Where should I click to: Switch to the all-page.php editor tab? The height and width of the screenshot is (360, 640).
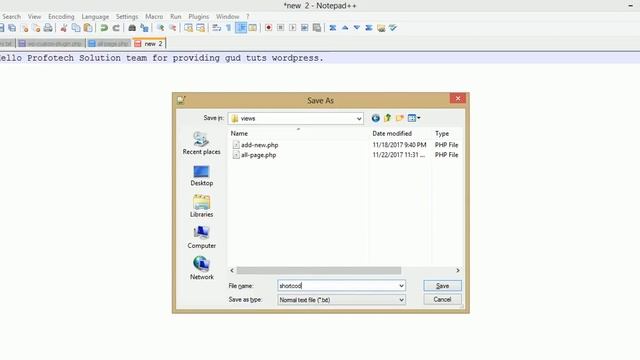109,43
